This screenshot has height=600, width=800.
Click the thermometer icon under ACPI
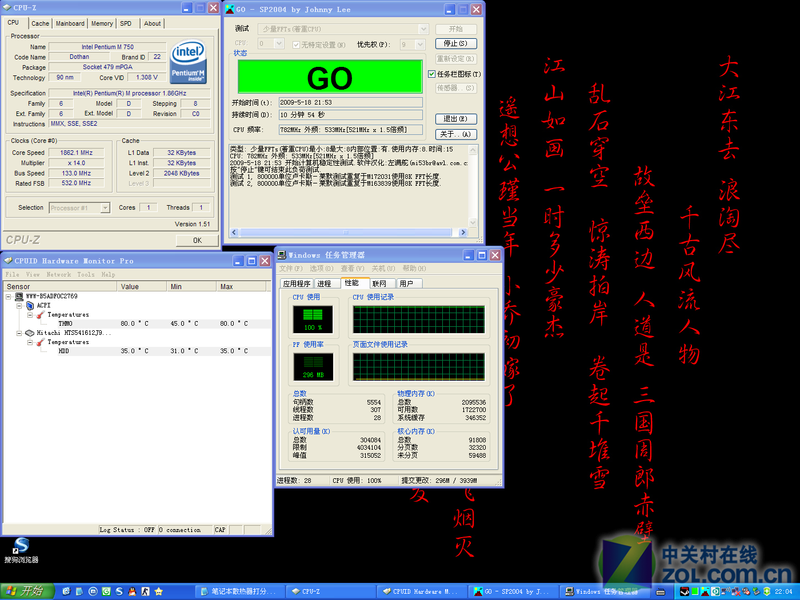[x=40, y=315]
